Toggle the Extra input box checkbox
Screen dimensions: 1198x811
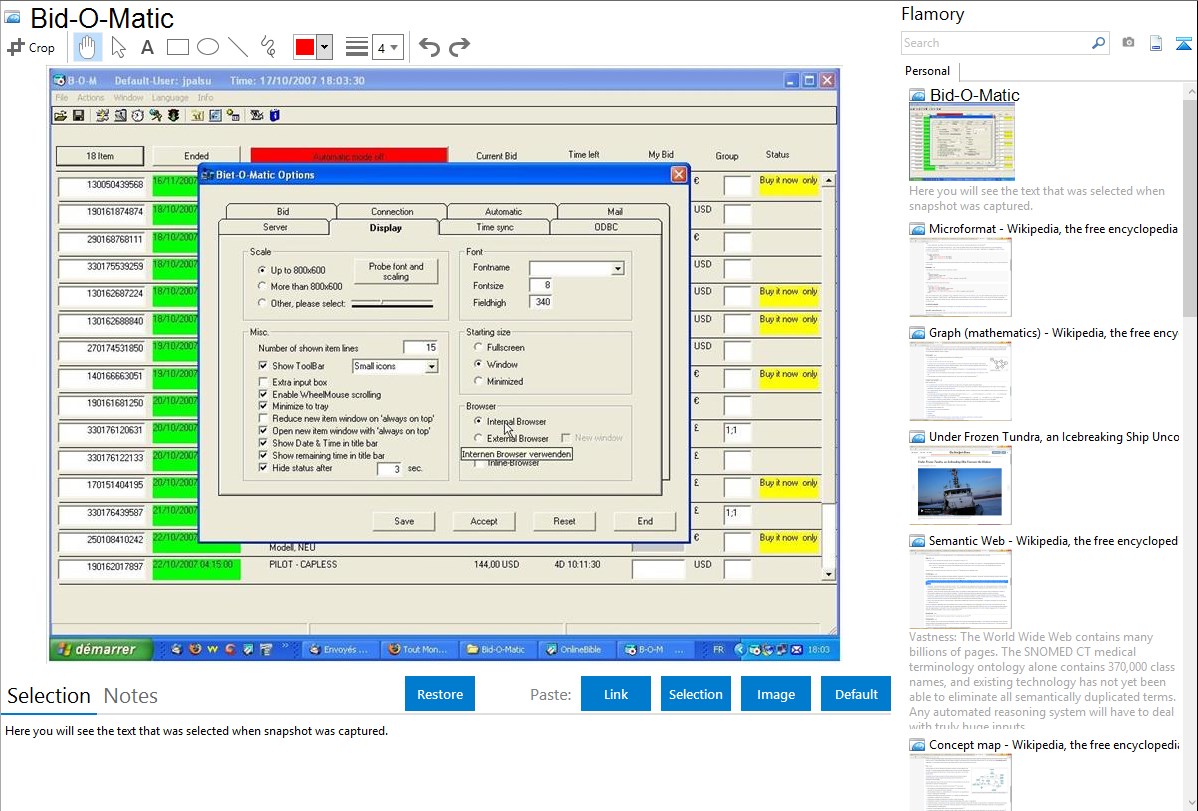[263, 382]
